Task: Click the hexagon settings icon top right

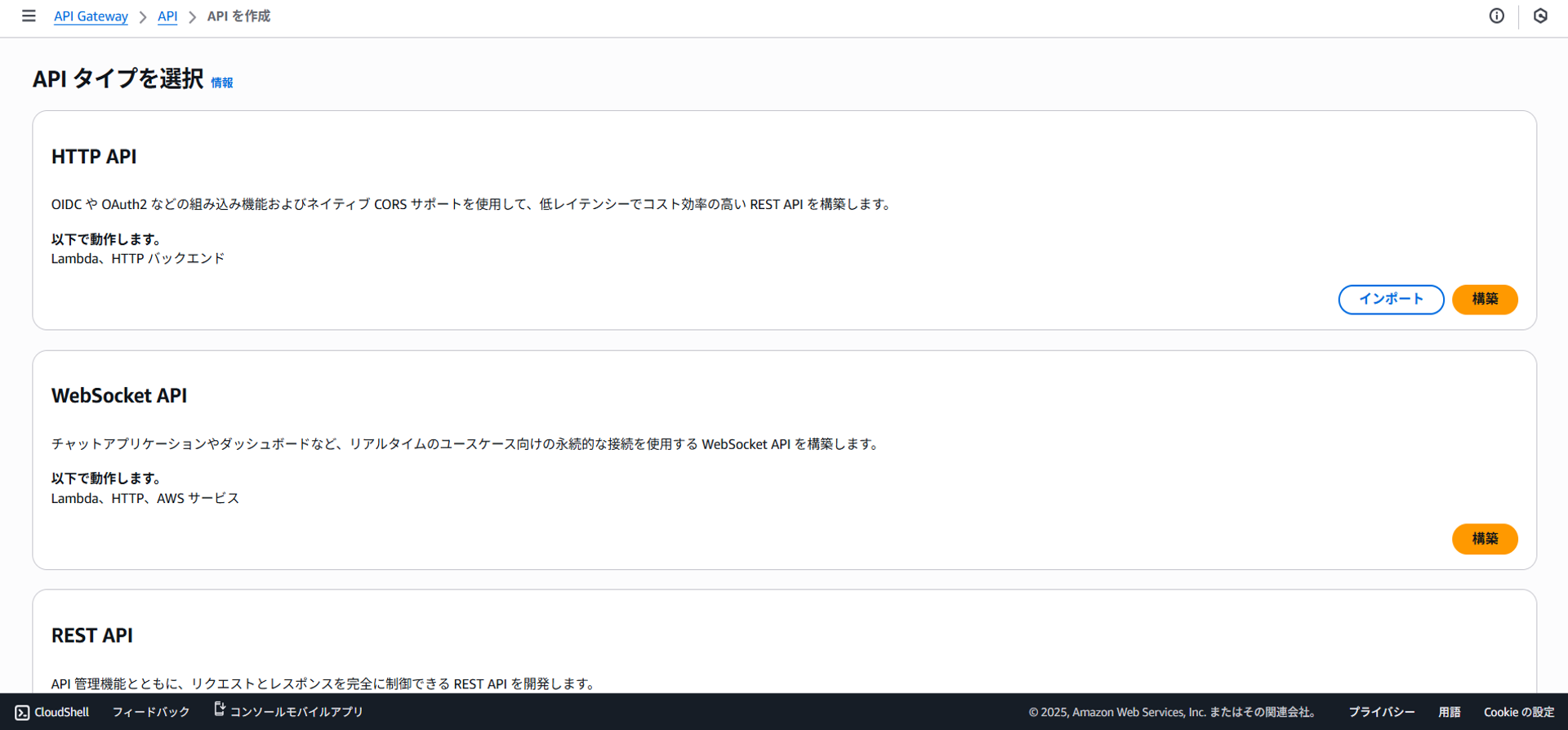Action: pyautogui.click(x=1540, y=16)
